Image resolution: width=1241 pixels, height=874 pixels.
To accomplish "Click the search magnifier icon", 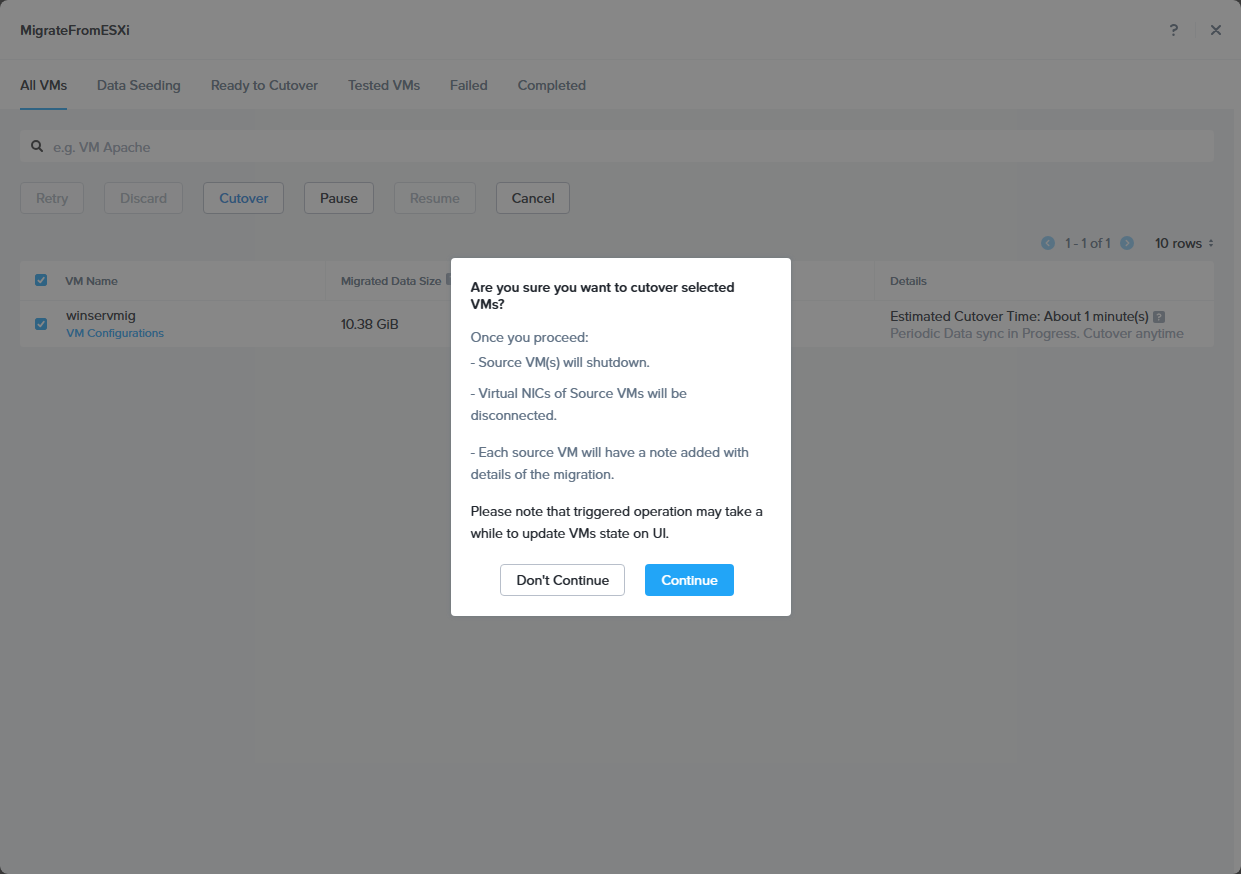I will (x=37, y=146).
